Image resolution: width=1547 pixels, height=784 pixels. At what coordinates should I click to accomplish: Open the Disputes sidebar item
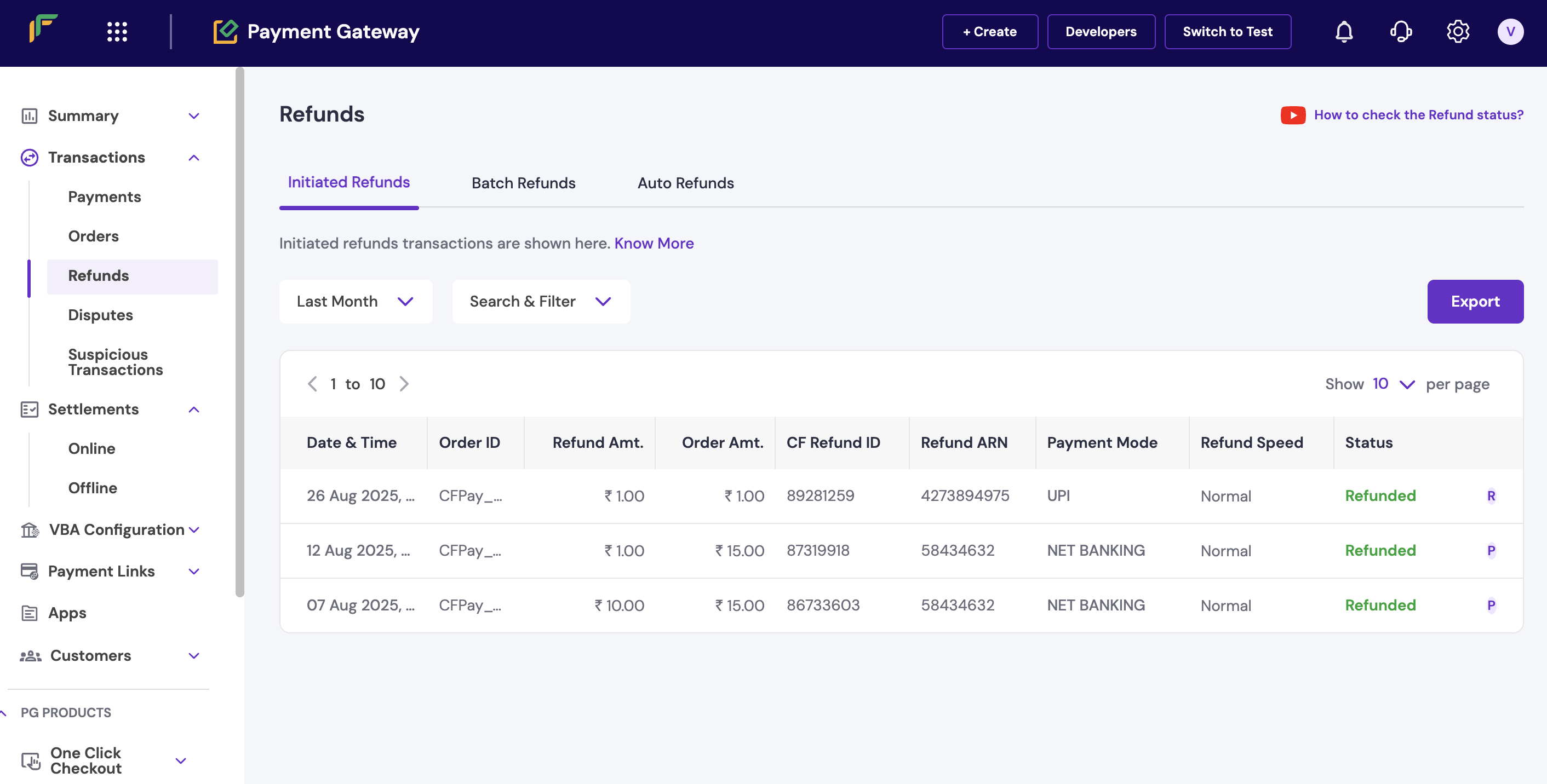pos(100,315)
